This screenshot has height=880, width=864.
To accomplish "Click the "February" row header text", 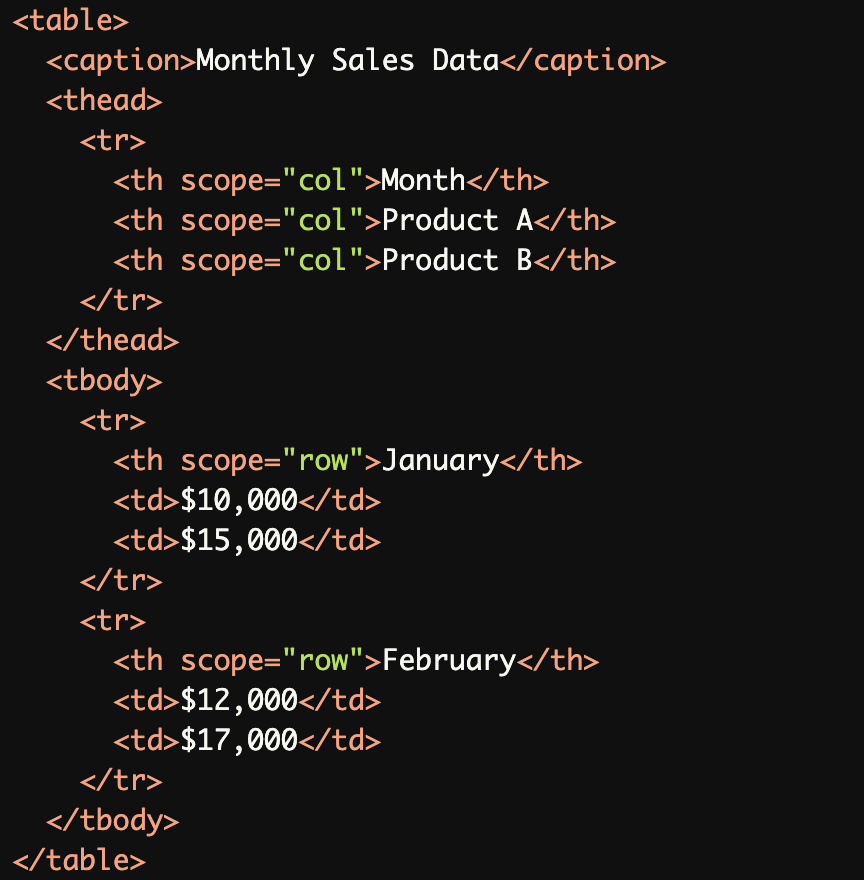I will [449, 660].
